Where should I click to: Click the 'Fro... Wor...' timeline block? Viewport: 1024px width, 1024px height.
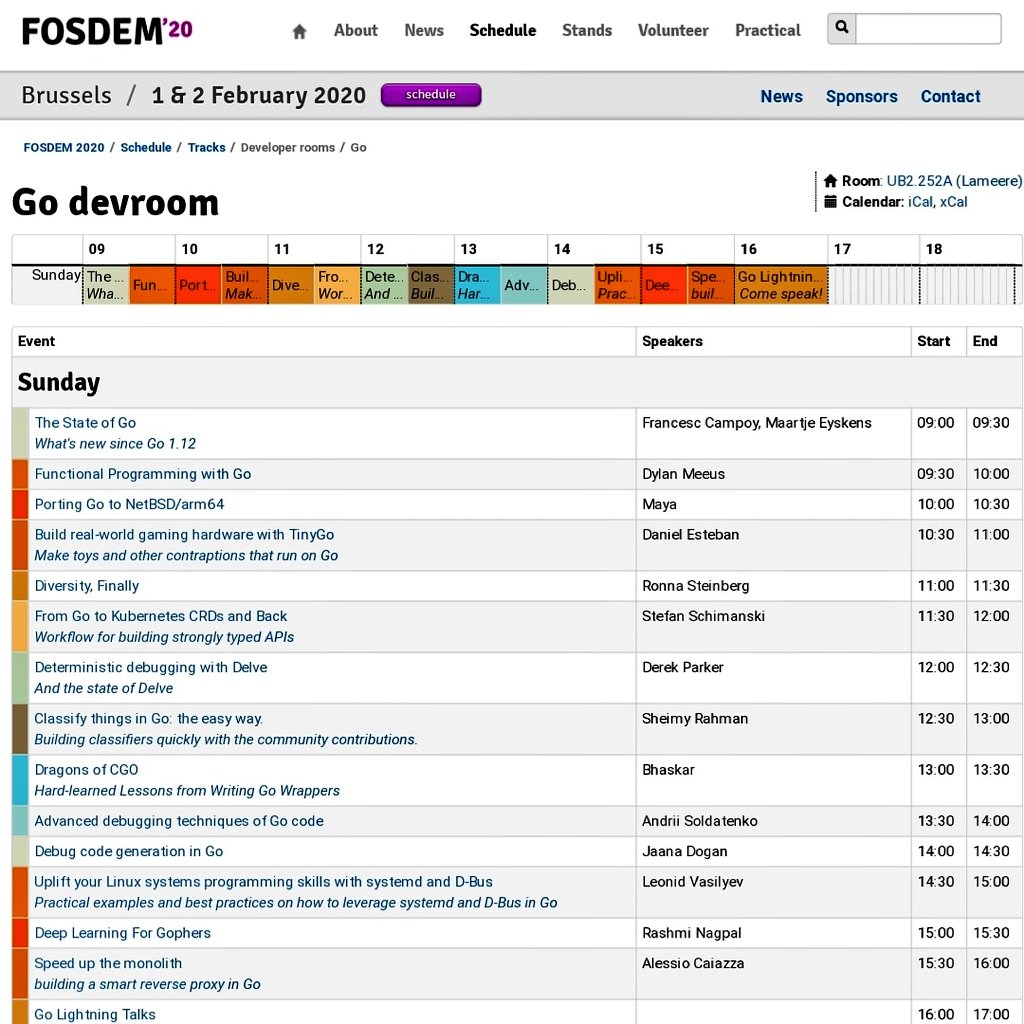(x=338, y=285)
